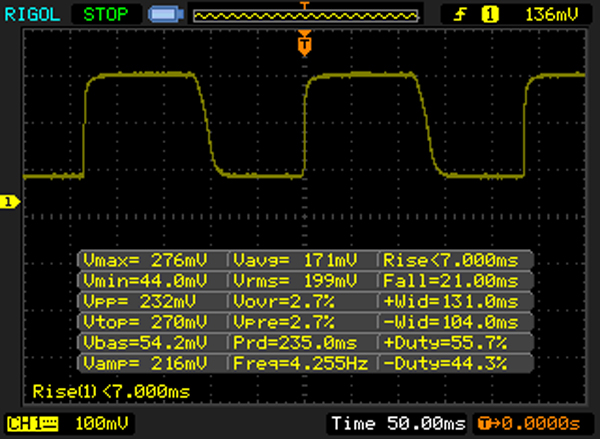Select the Rise<7.000ms table entry
The height and width of the screenshot is (439, 600).
[451, 260]
